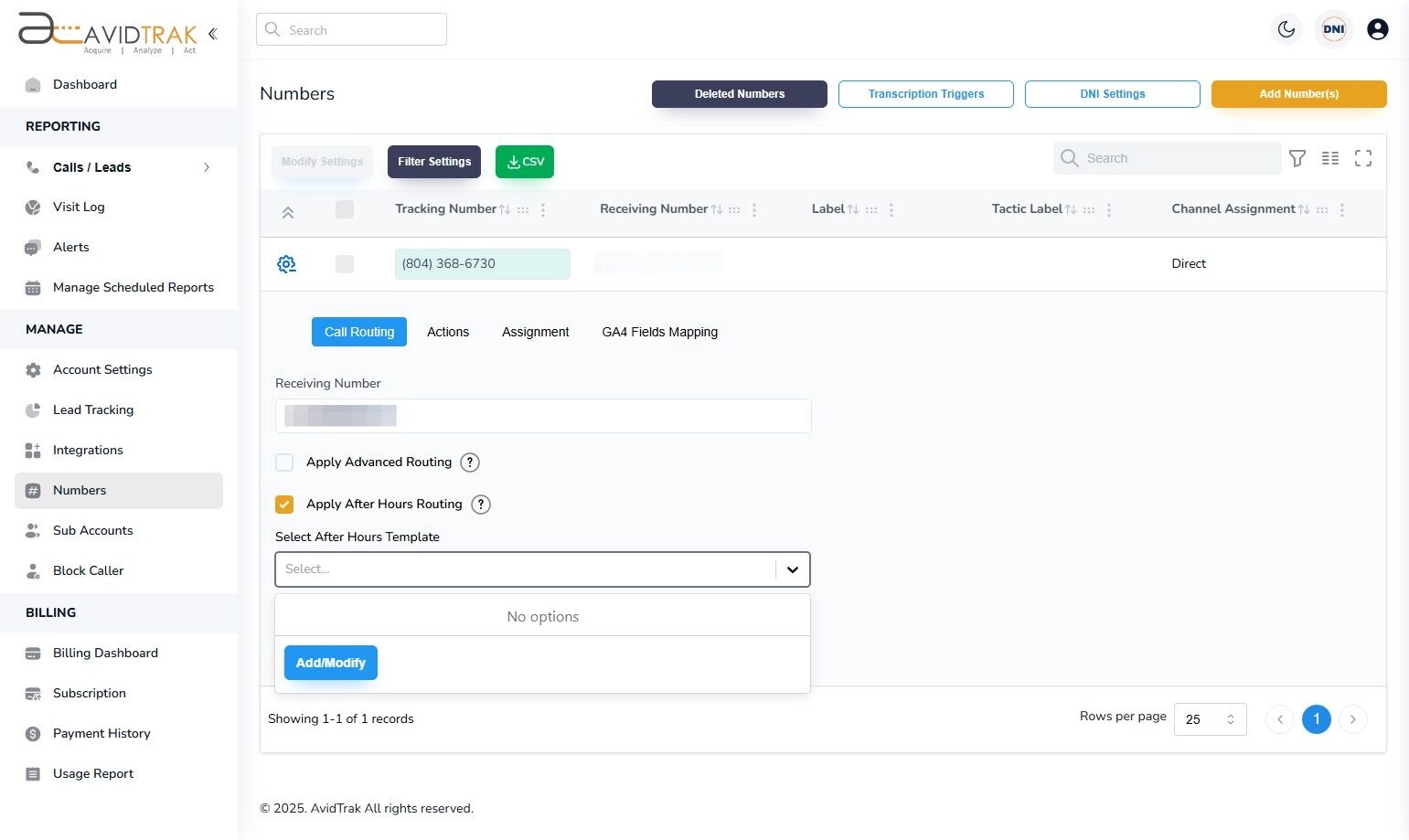1409x840 pixels.
Task: Switch to Call Routing tab
Action: point(359,332)
